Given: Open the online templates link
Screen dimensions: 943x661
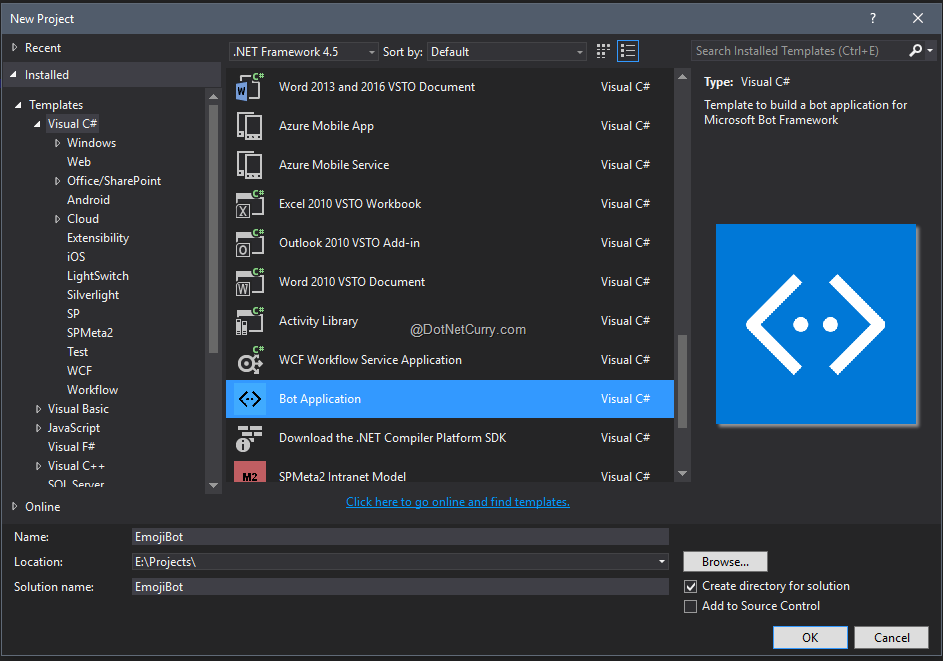Looking at the screenshot, I should point(458,502).
